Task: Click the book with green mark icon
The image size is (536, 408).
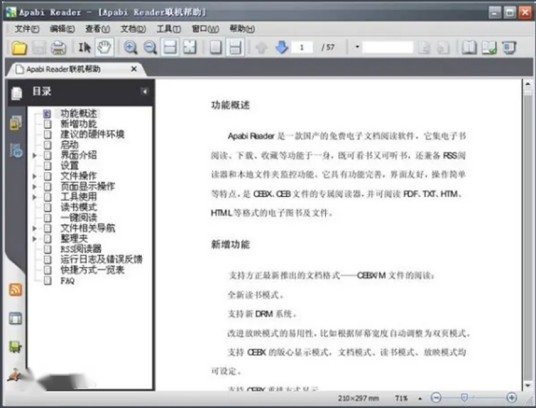Action: click(489, 47)
